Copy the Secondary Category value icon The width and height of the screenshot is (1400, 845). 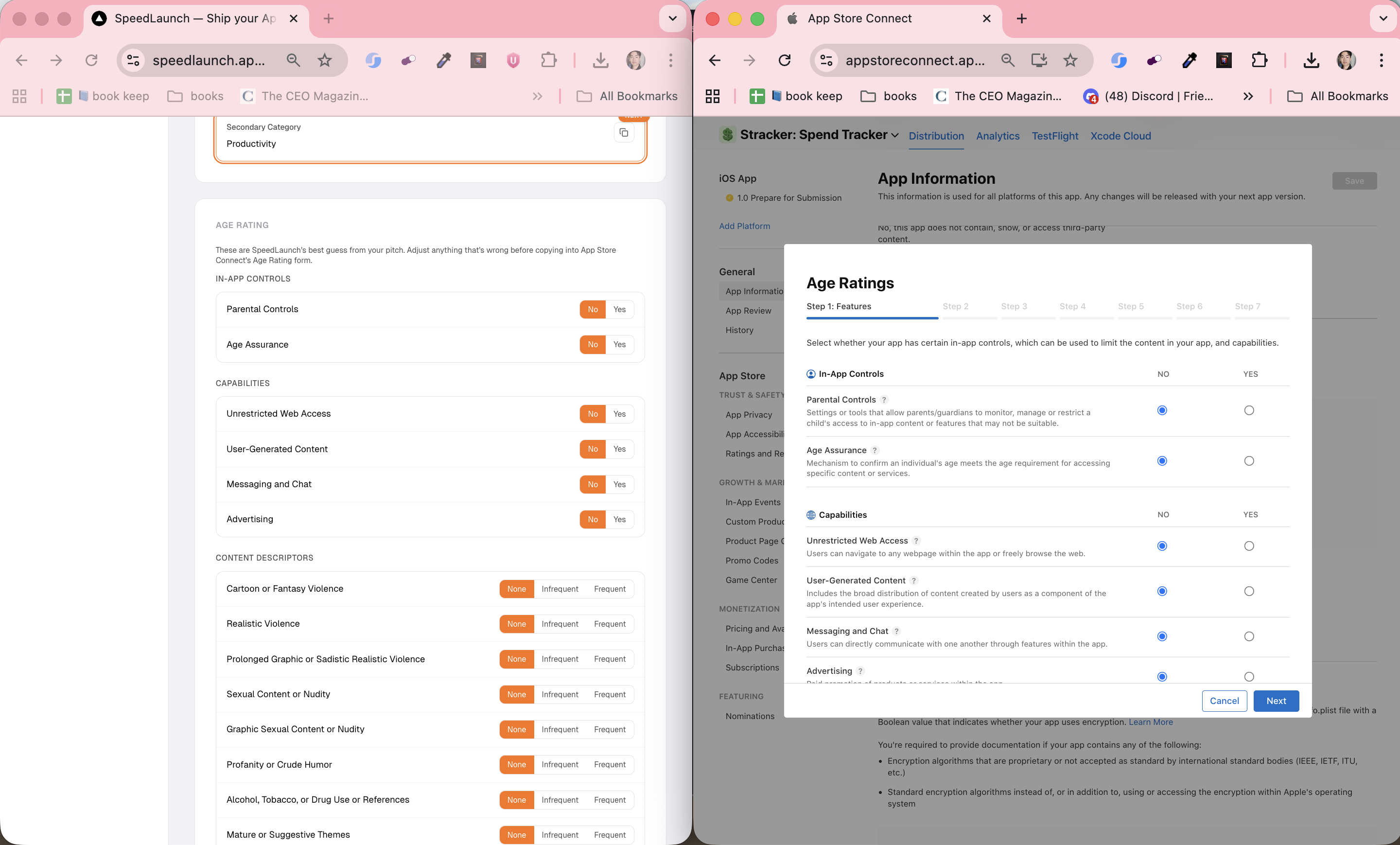623,132
